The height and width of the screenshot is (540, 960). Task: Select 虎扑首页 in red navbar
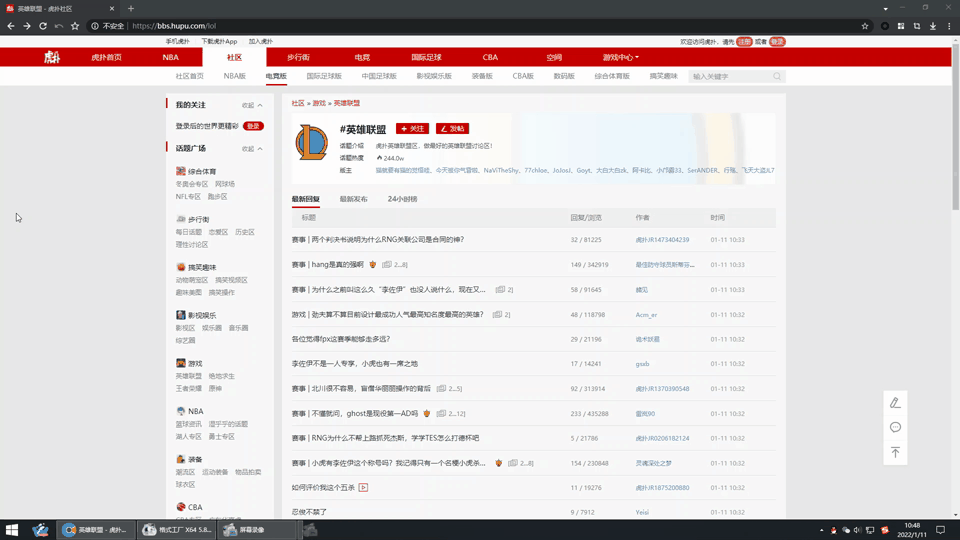click(107, 57)
